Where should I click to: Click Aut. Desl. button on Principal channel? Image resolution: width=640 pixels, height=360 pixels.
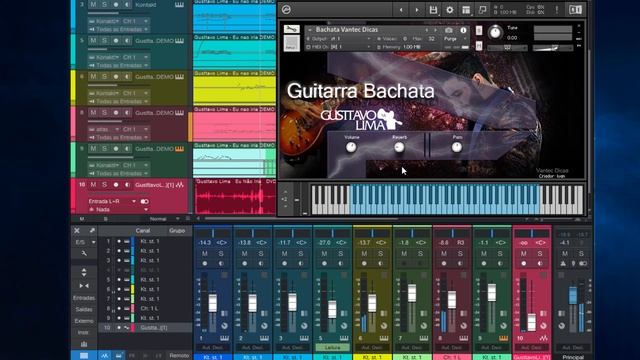(573, 348)
